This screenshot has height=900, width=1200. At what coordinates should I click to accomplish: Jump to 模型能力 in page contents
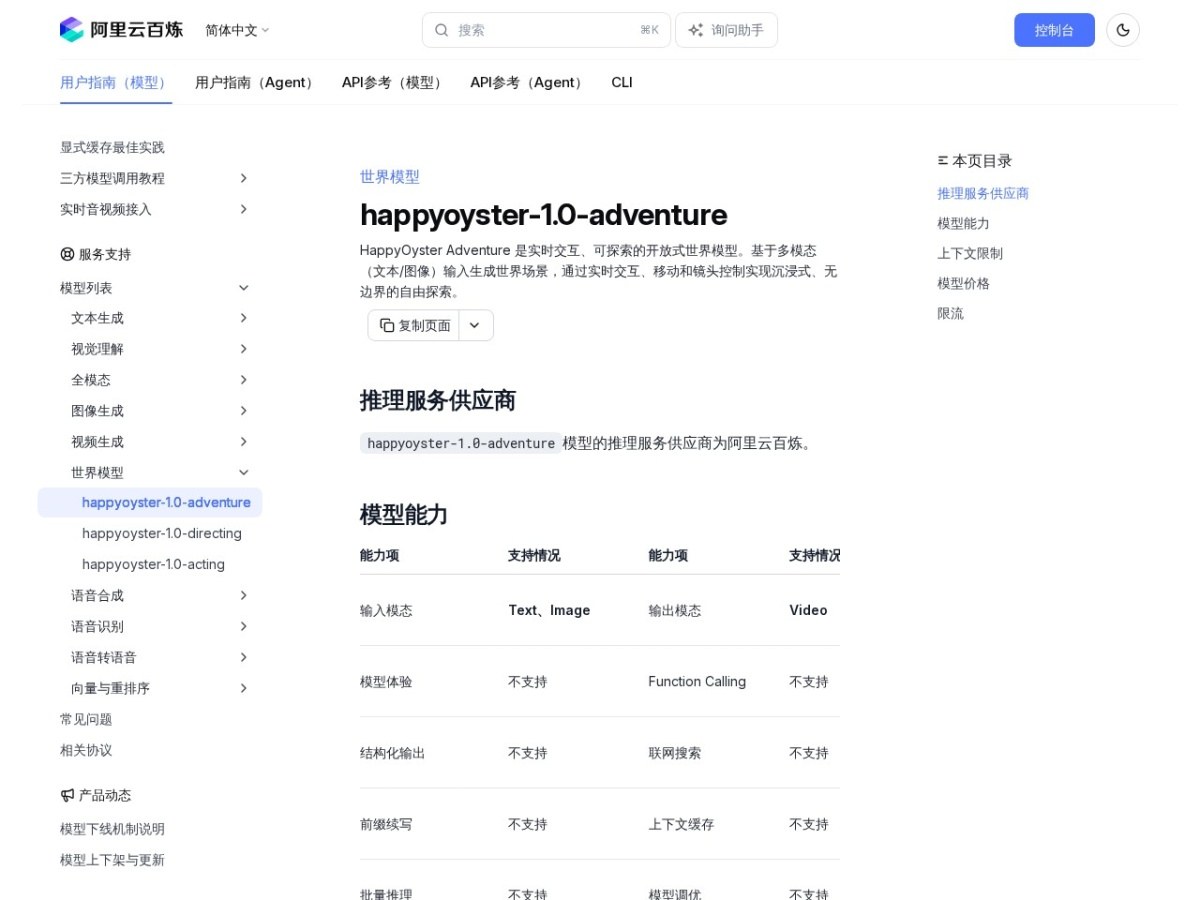pos(963,223)
